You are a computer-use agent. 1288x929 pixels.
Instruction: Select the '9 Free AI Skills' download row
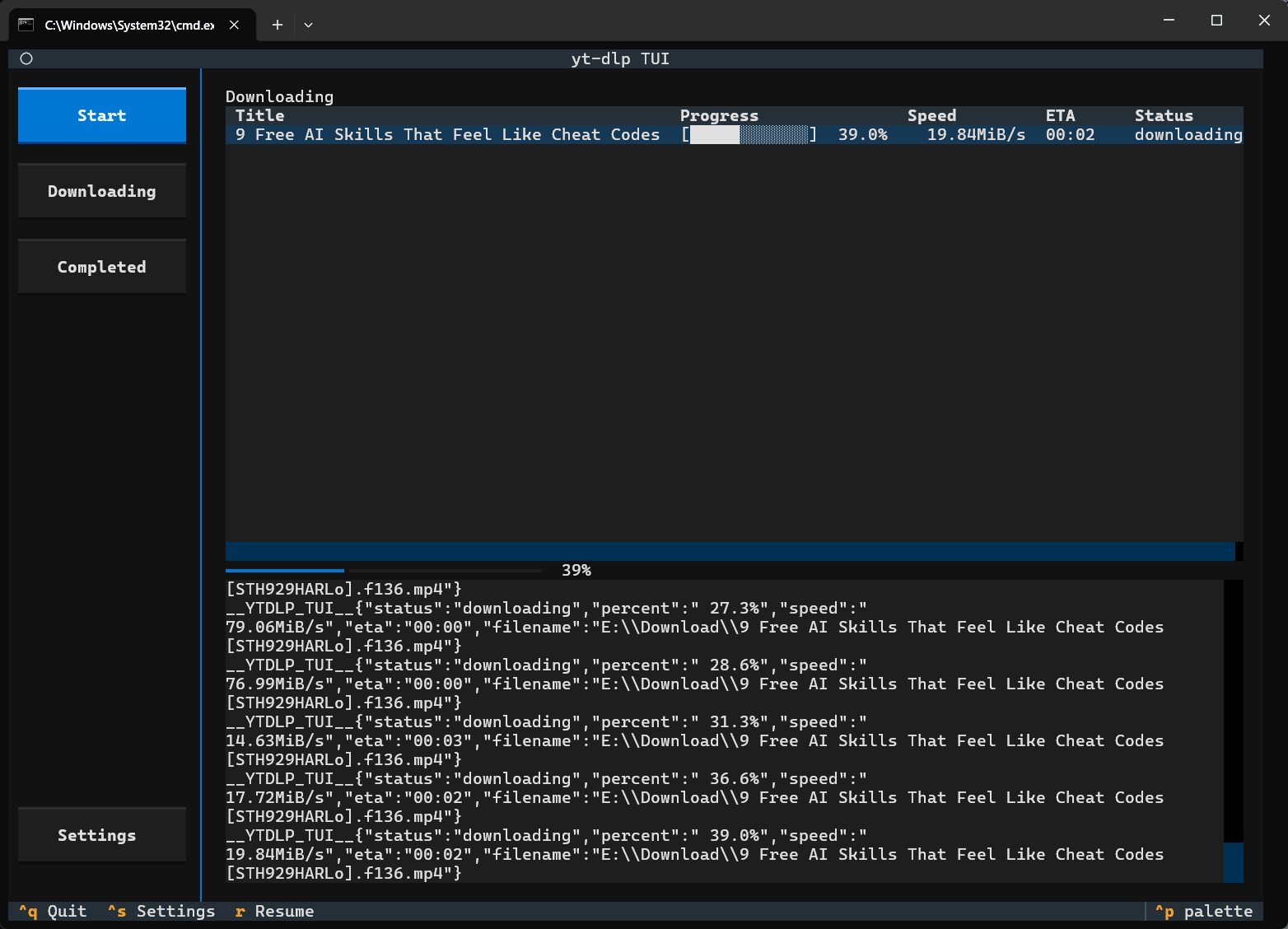tap(735, 134)
